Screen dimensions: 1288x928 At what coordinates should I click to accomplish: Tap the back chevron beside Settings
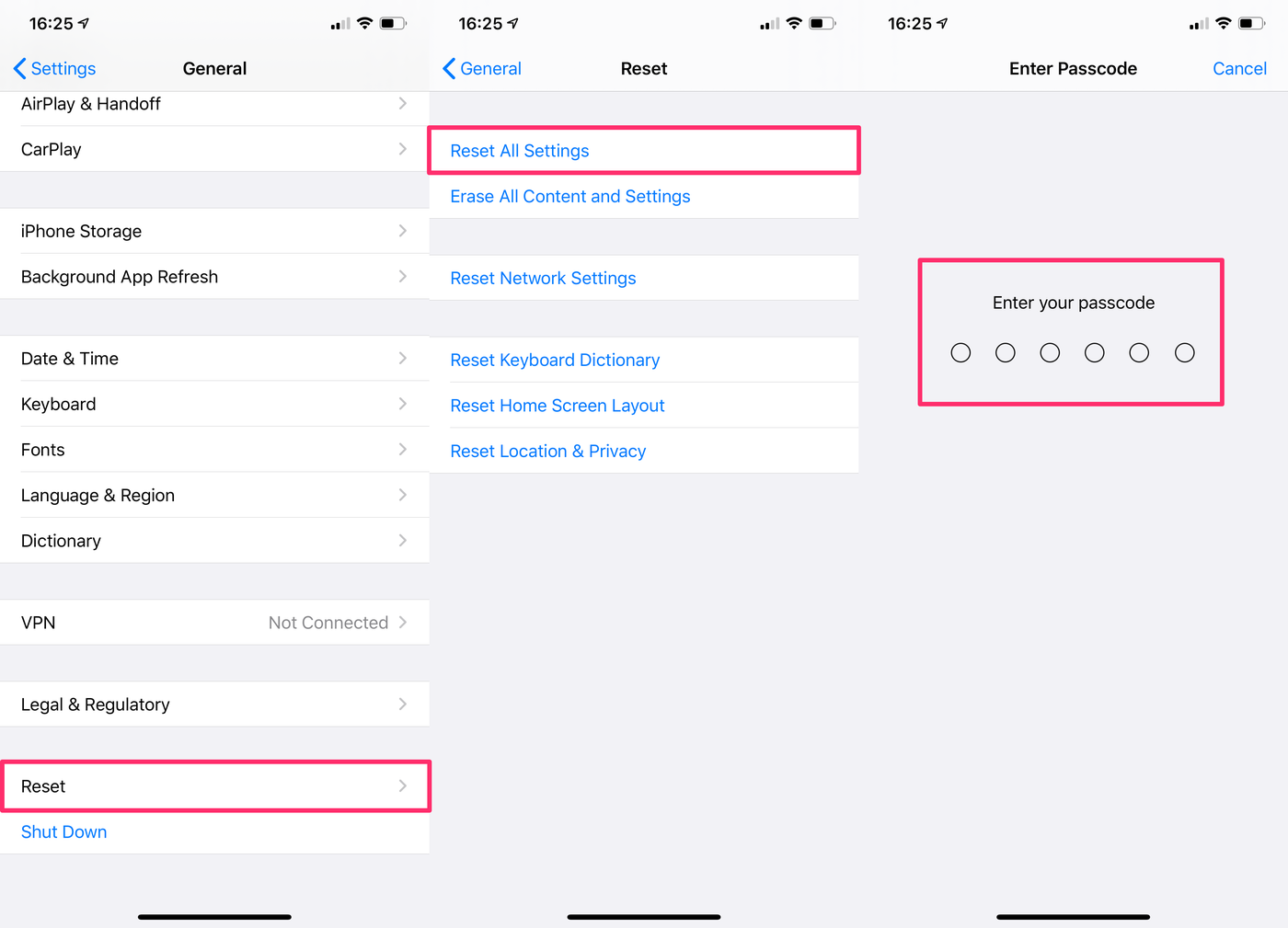point(19,69)
